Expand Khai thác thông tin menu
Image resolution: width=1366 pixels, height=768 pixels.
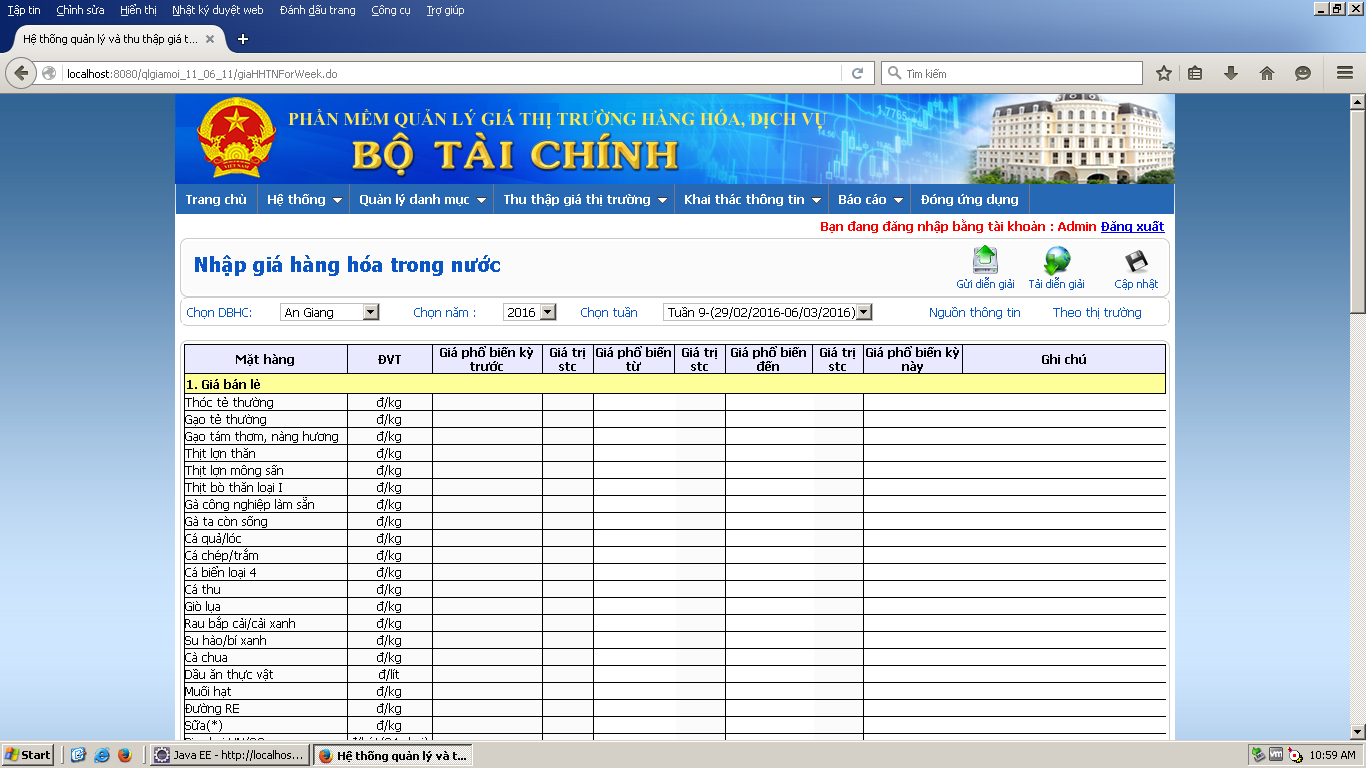[751, 199]
